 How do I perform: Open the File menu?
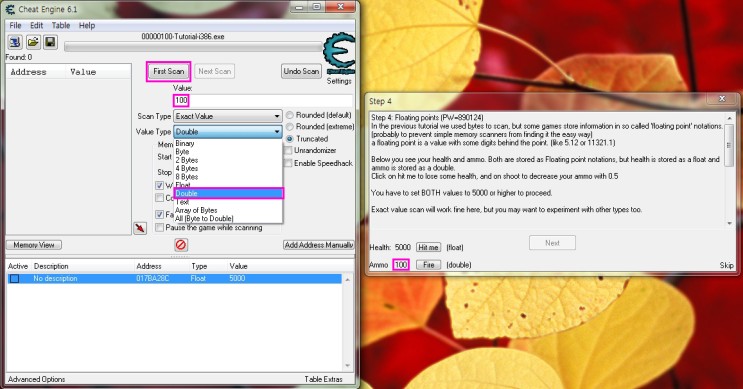(15, 26)
